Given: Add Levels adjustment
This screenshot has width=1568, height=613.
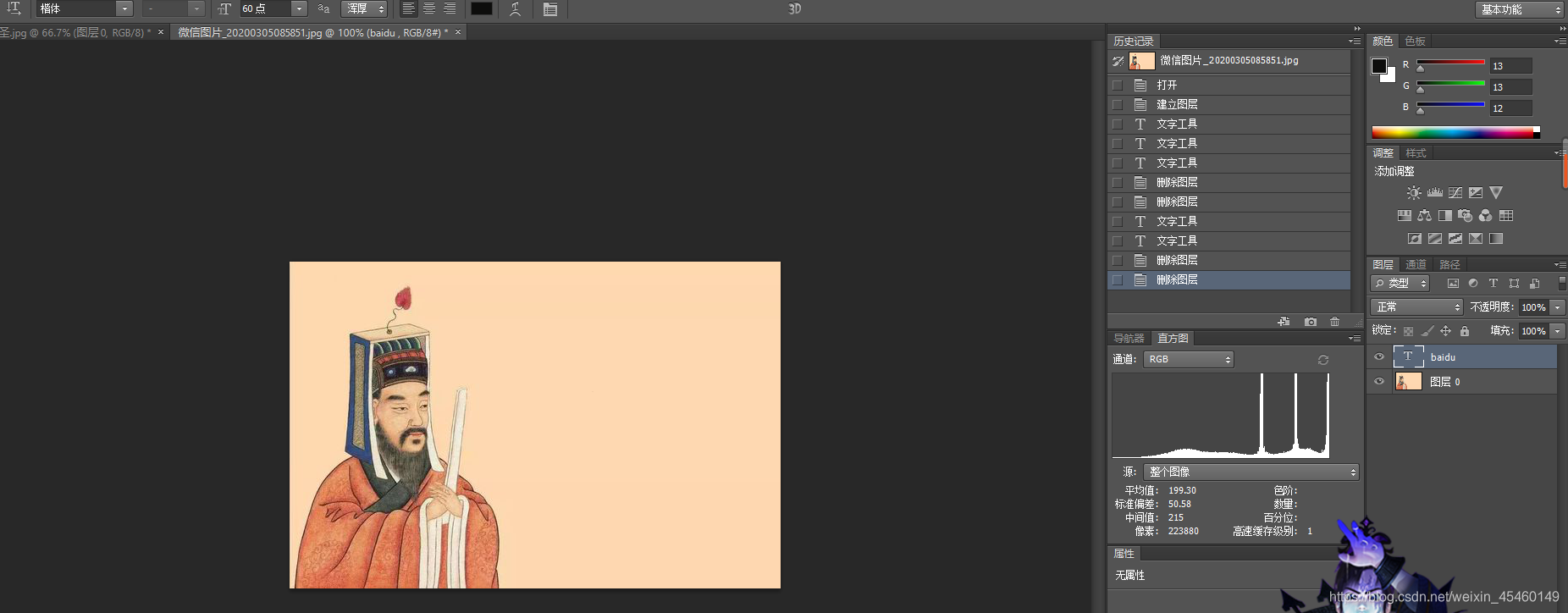Looking at the screenshot, I should pyautogui.click(x=1434, y=193).
